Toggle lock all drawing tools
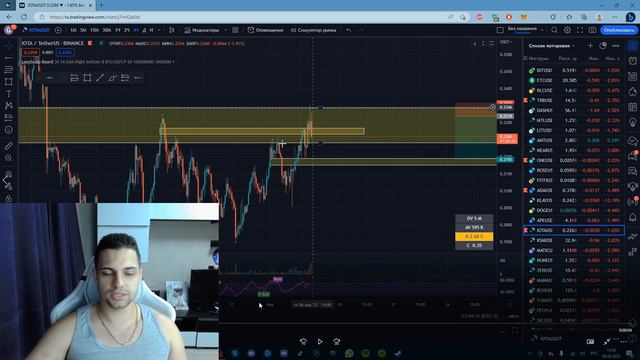 pyautogui.click(x=9, y=198)
